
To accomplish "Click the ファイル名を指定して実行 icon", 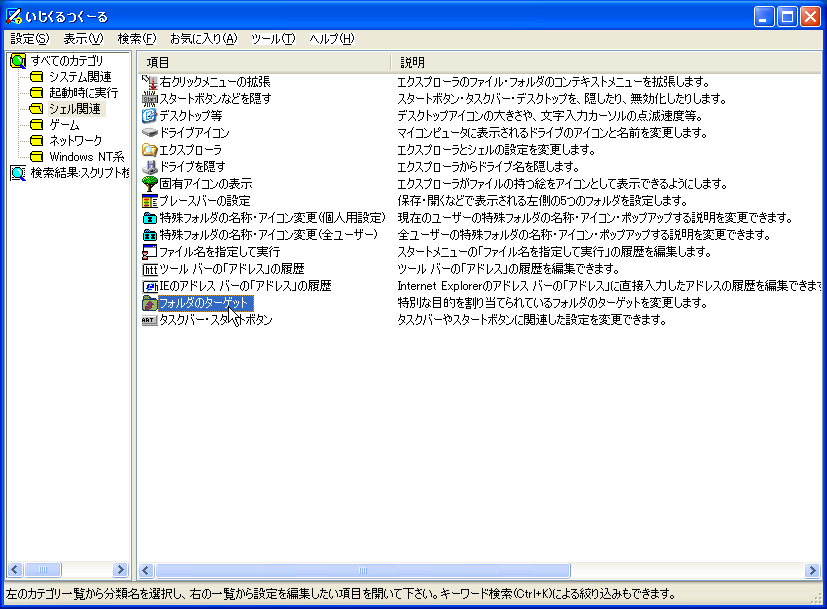I will (150, 252).
